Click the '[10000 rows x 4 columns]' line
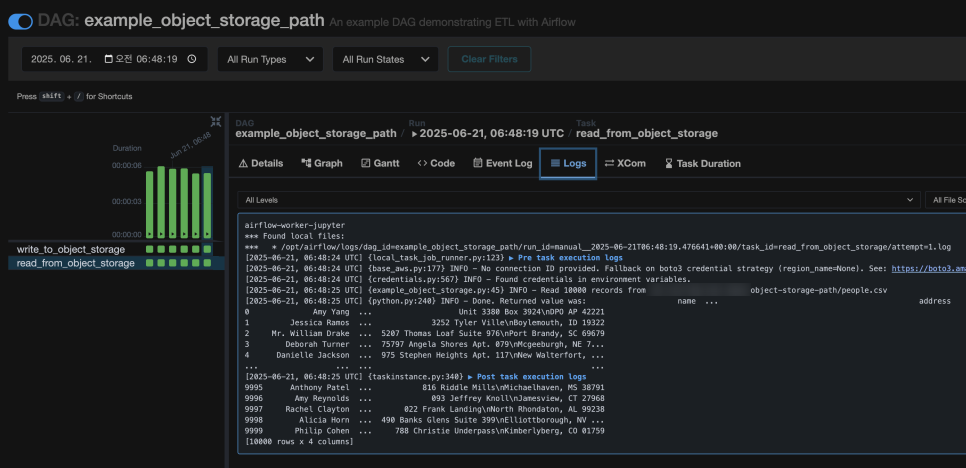 299,442
